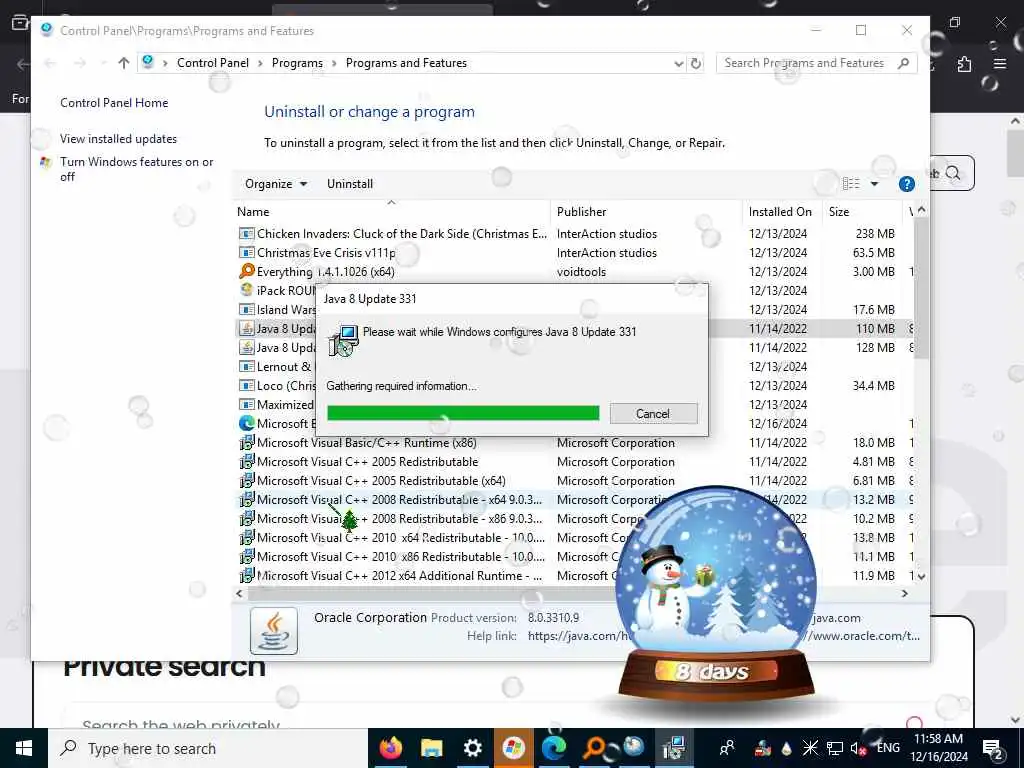This screenshot has width=1024, height=768.
Task: Click the Help question mark icon
Action: 906,184
